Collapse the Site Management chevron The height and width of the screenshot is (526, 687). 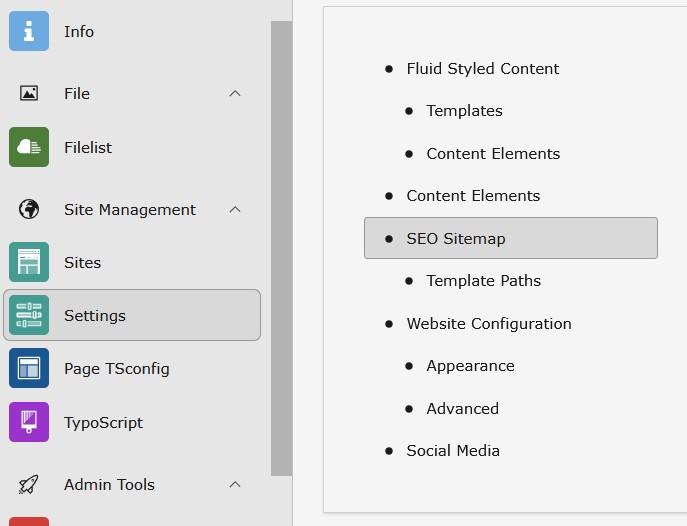click(235, 209)
